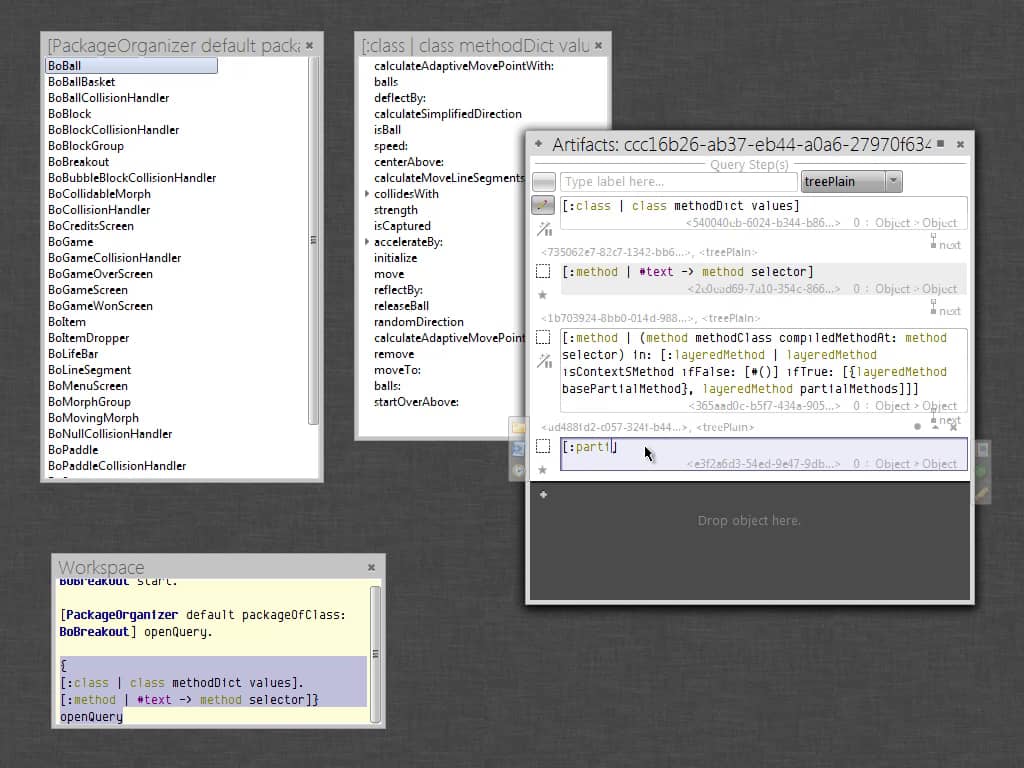The image size is (1024, 768).
Task: Click into the class methodDict values query field
Action: click(763, 213)
